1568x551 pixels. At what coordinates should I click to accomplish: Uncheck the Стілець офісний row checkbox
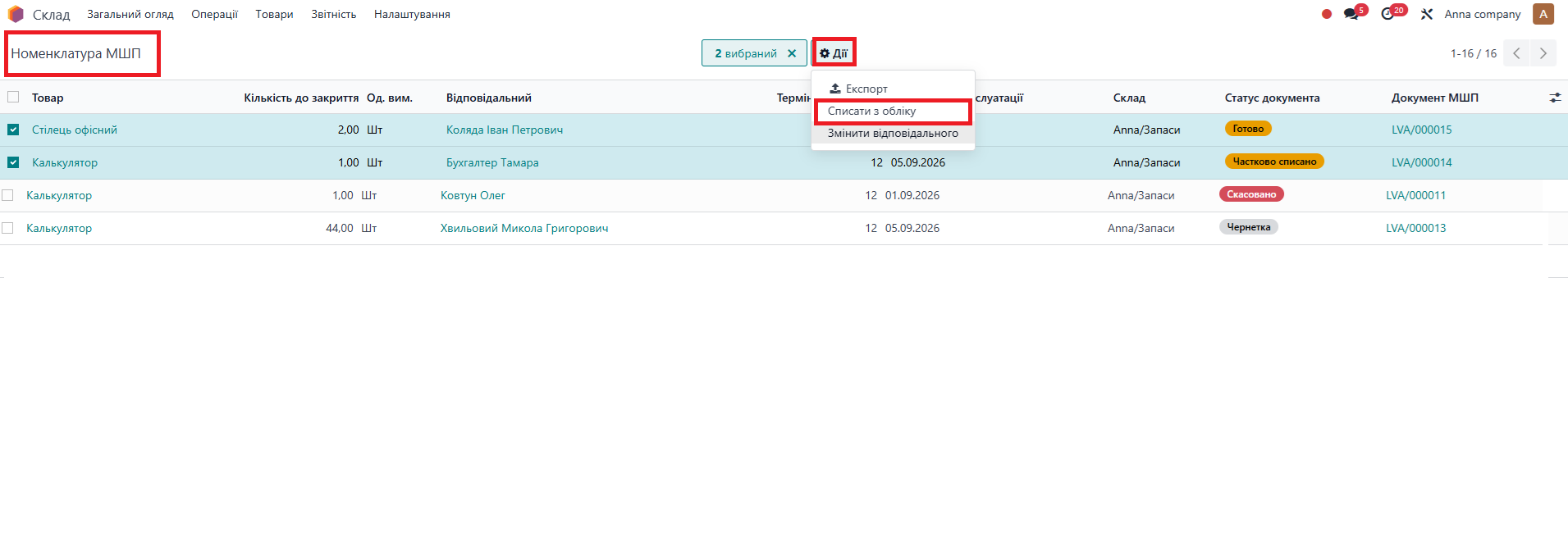pyautogui.click(x=13, y=130)
